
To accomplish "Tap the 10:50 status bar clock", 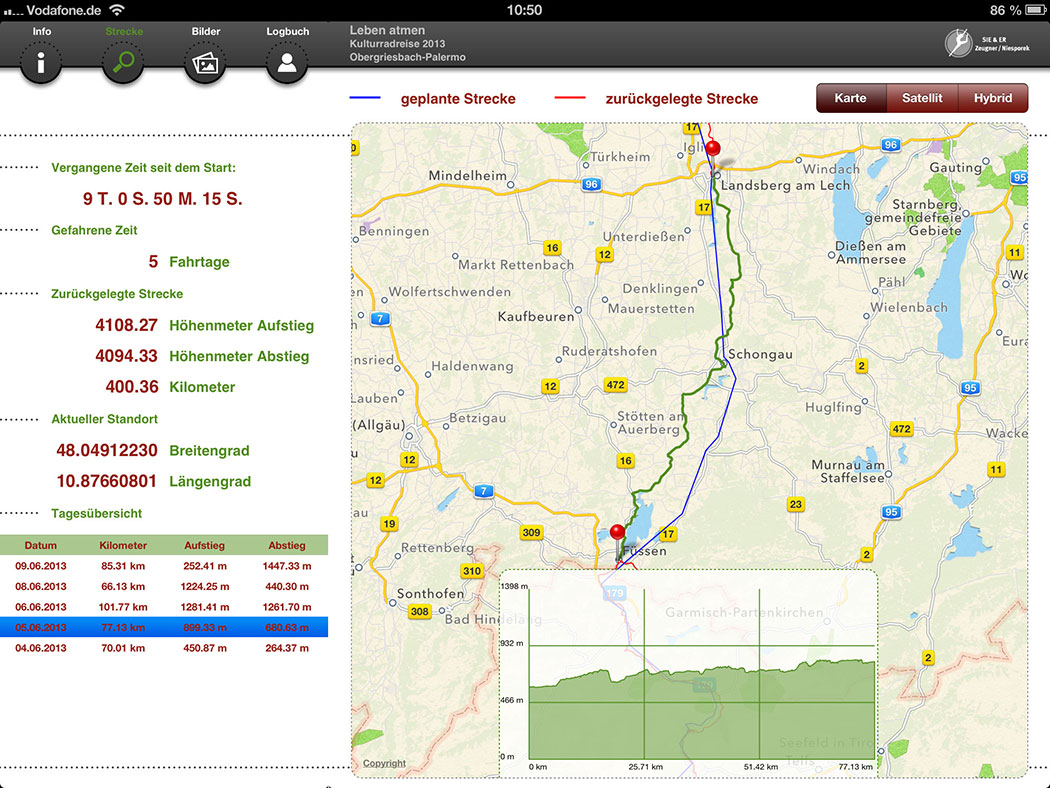I will click(524, 10).
